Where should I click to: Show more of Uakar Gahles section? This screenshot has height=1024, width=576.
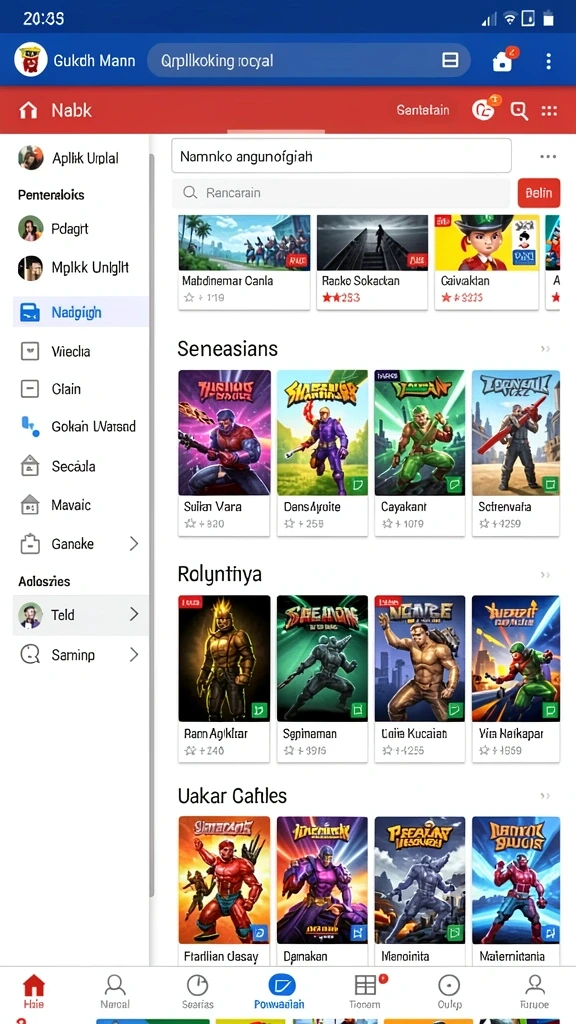coord(545,796)
